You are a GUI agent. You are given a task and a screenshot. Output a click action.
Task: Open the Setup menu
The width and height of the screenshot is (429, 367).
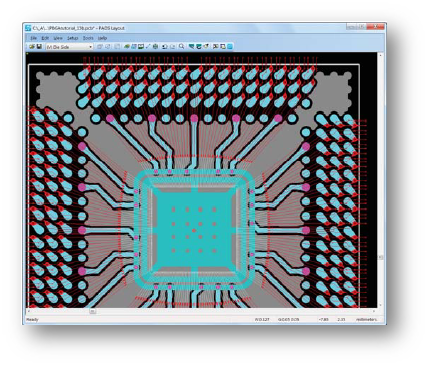(x=72, y=38)
